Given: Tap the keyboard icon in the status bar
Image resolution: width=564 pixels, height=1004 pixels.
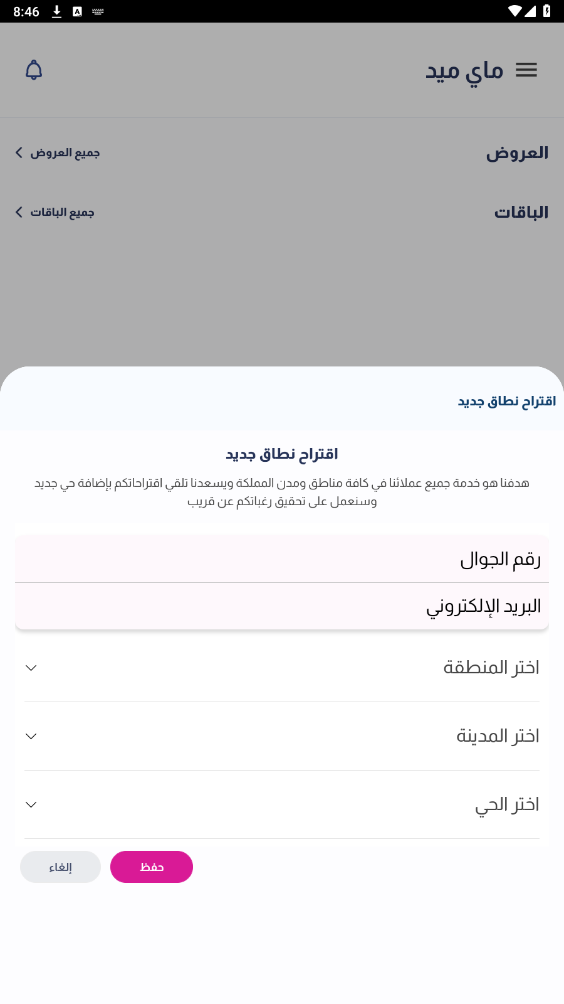Looking at the screenshot, I should pyautogui.click(x=98, y=11).
